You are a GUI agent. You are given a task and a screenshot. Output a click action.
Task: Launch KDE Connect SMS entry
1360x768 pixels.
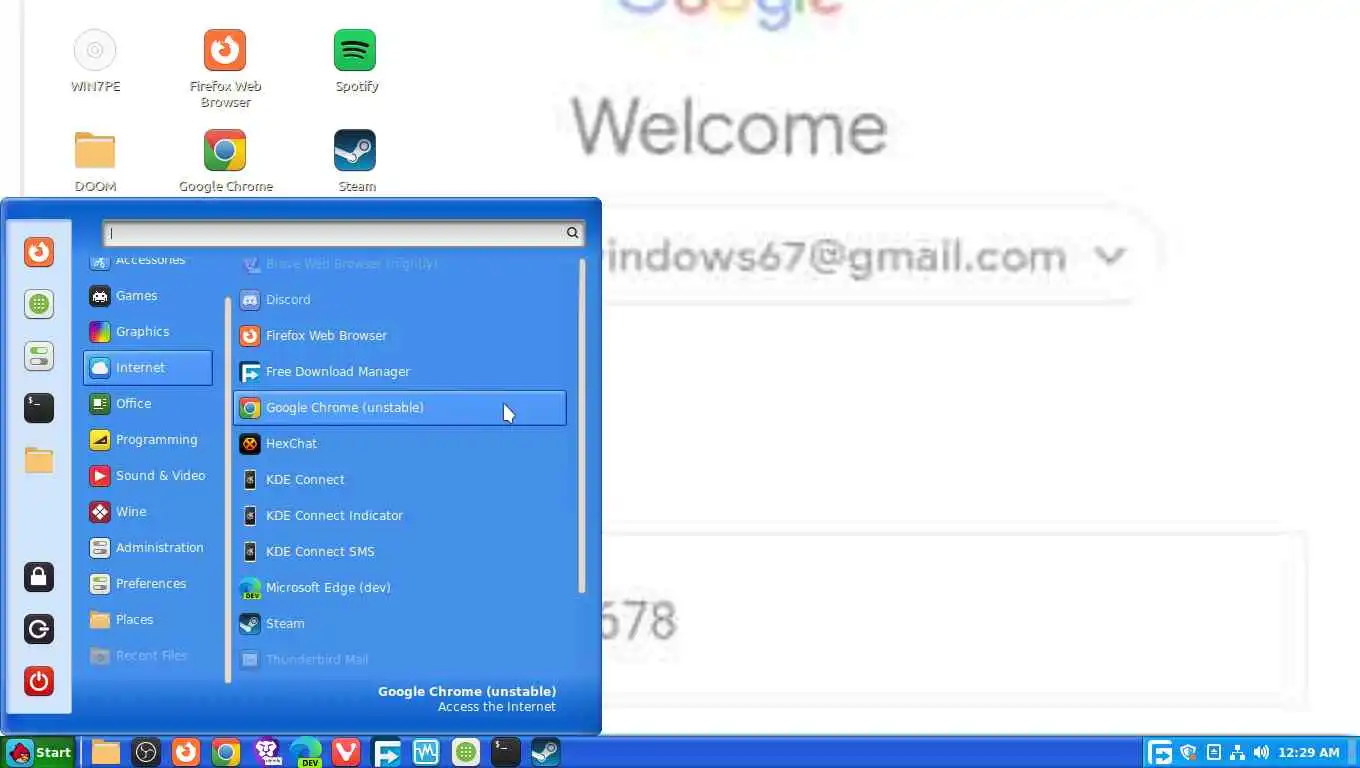pyautogui.click(x=400, y=552)
